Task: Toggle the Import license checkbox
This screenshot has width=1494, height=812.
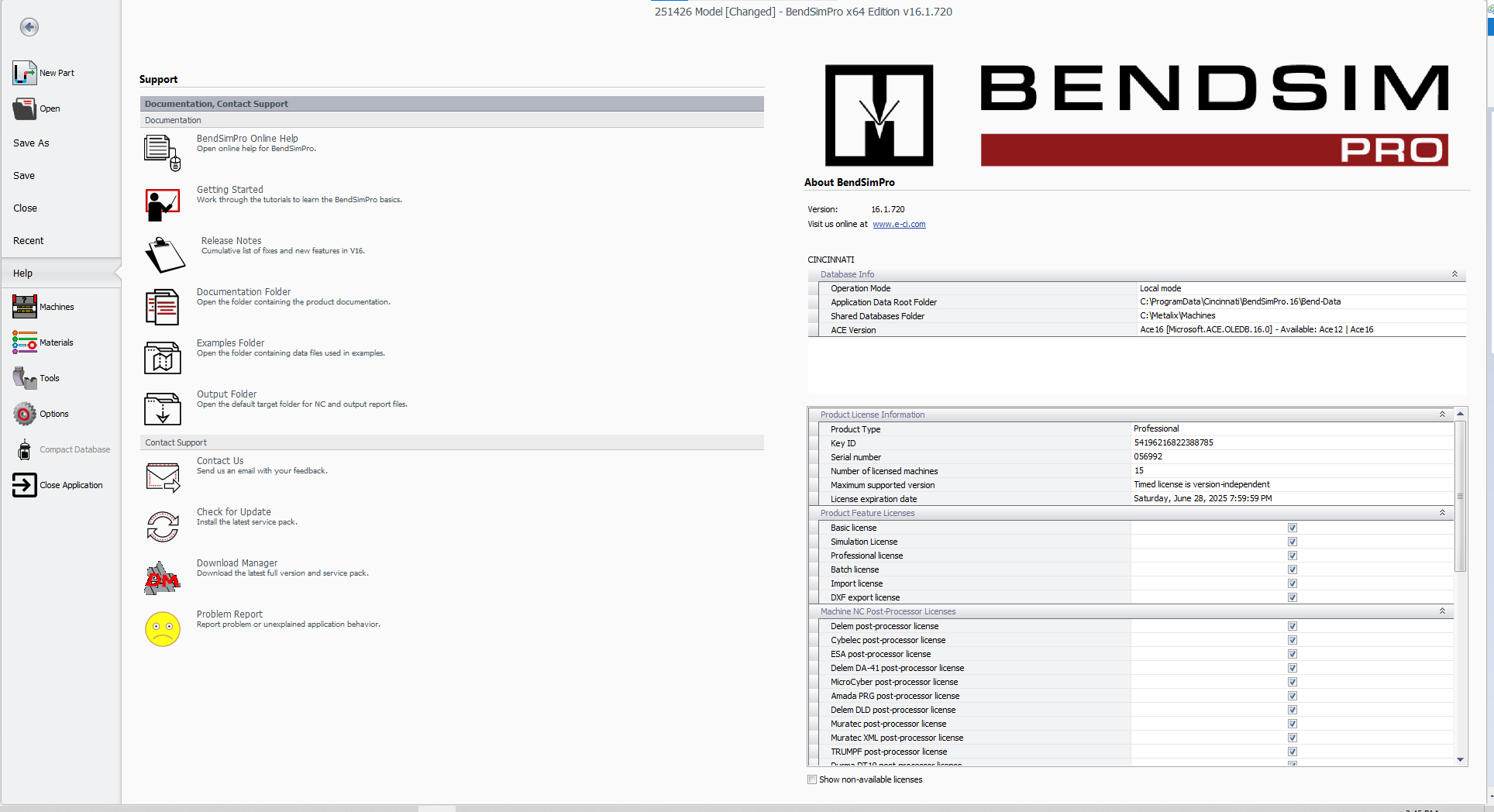Action: (x=1293, y=583)
